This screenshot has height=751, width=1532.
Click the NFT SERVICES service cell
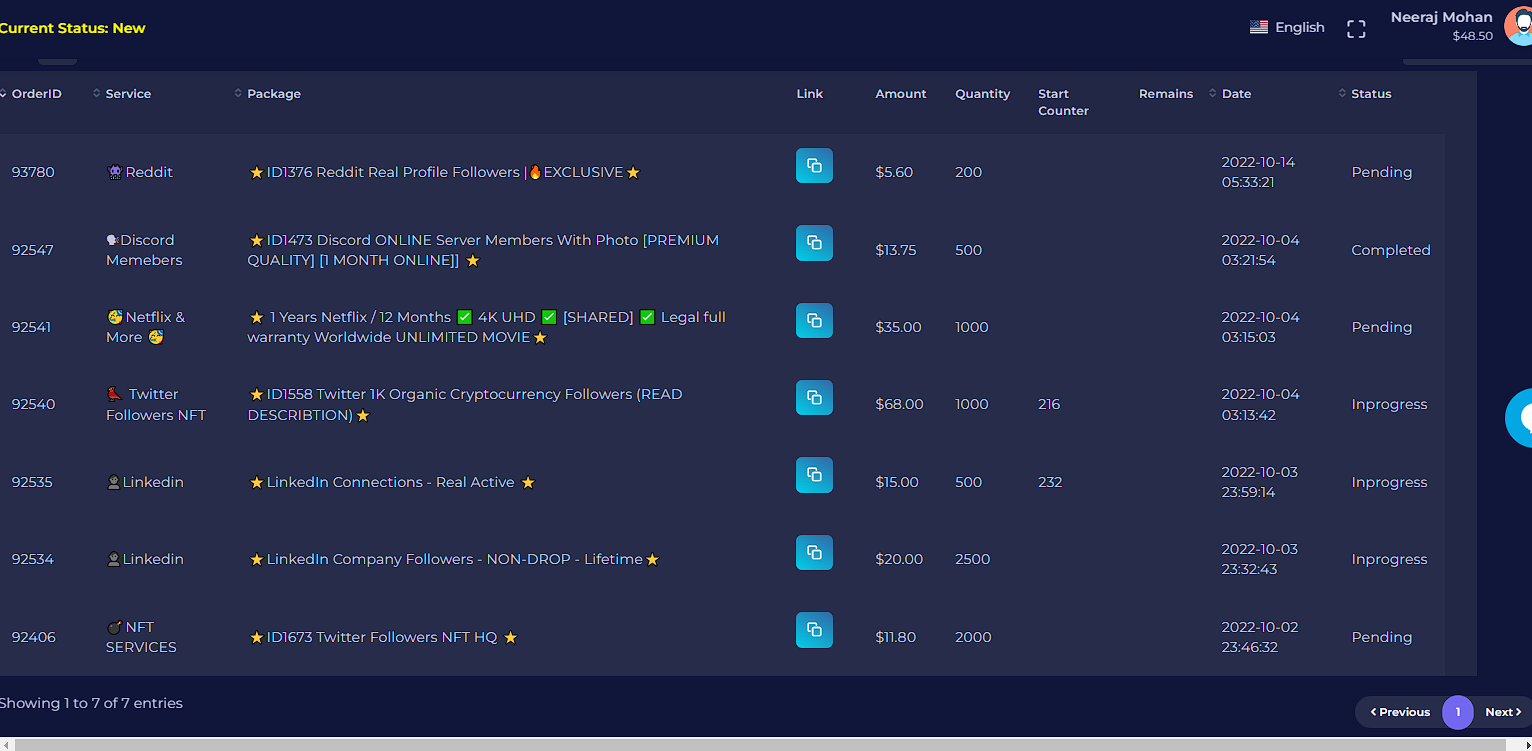tap(141, 637)
